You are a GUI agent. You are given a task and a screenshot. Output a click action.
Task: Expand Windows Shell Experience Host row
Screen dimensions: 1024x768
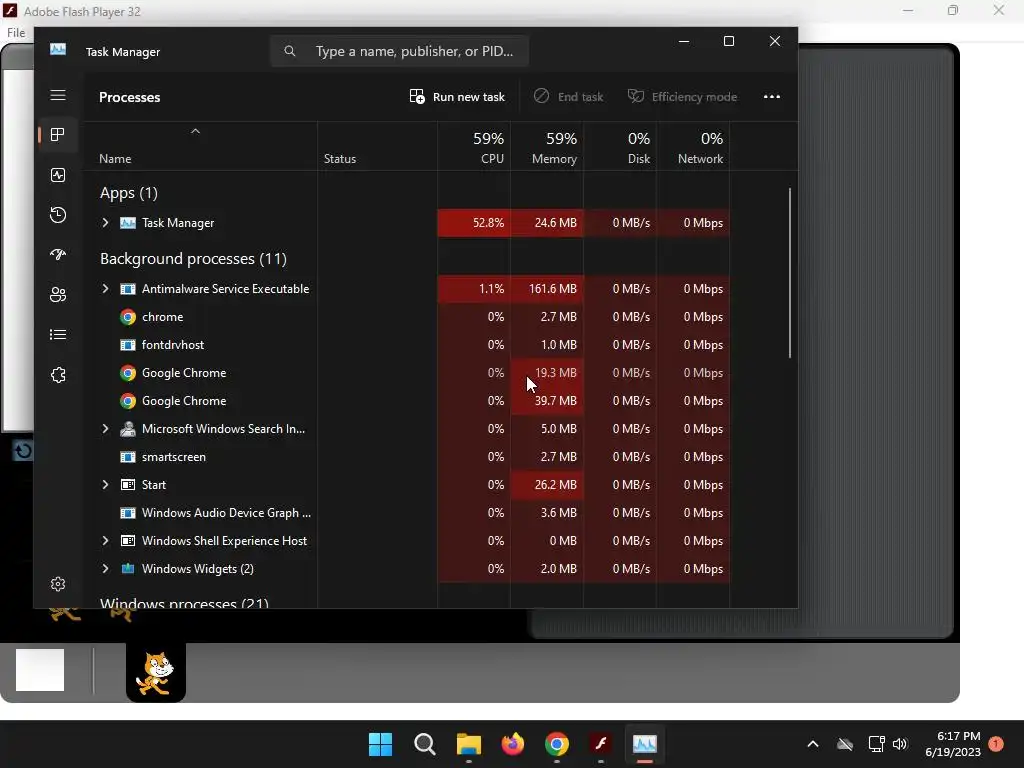pos(105,541)
